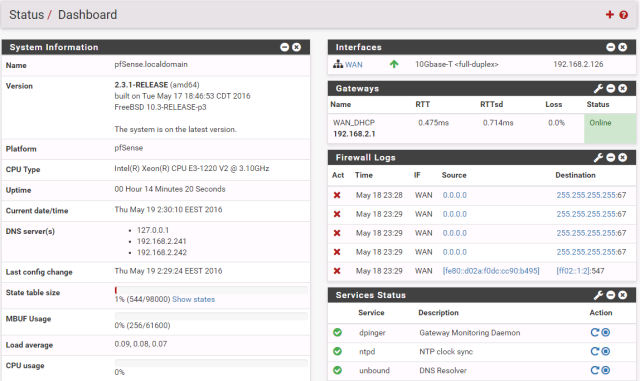Click the WAN network interface icon
Screen dimensions: 640x381
(338, 64)
